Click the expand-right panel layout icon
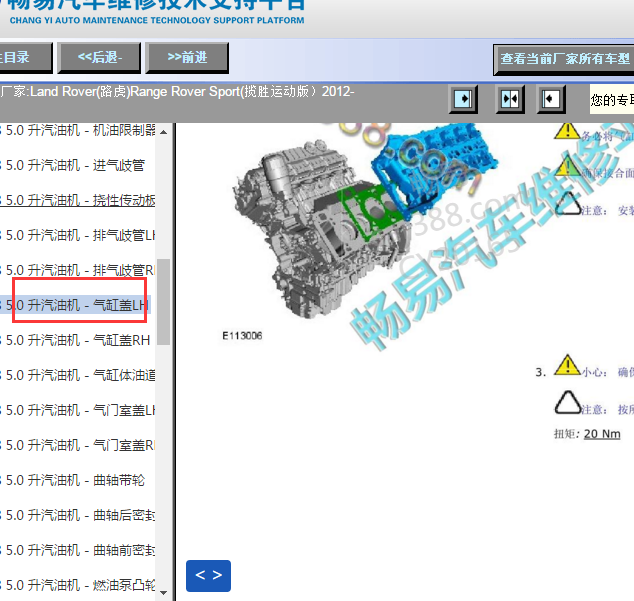The height and width of the screenshot is (601, 634). click(463, 99)
